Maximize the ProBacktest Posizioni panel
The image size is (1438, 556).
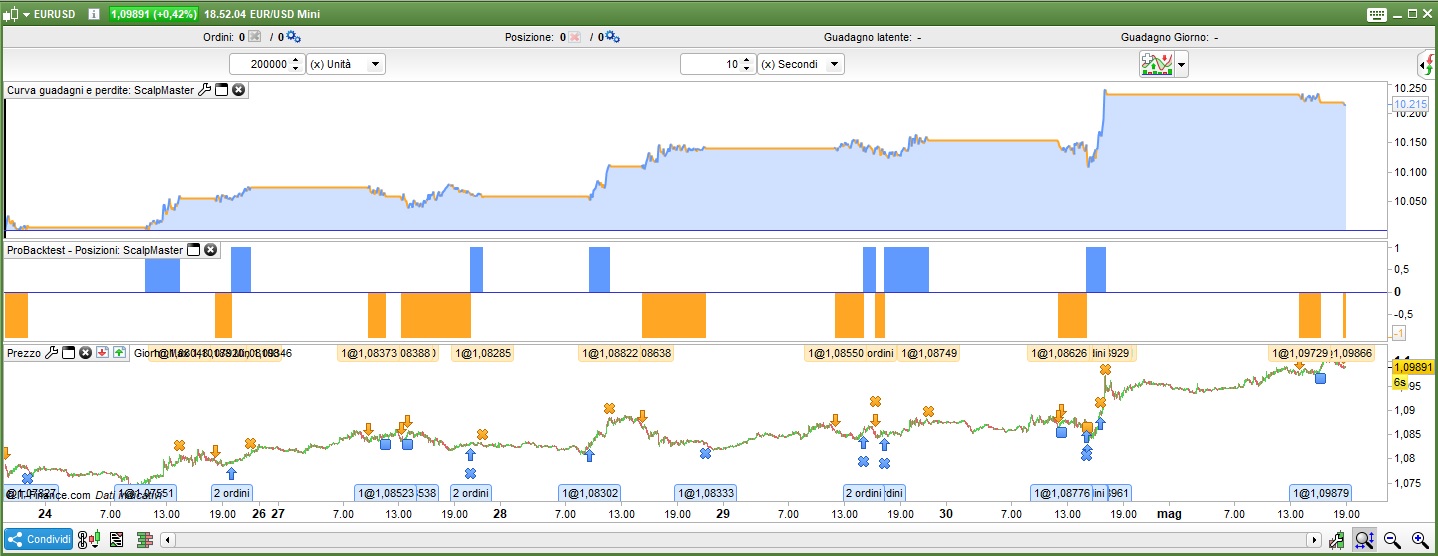tap(194, 250)
